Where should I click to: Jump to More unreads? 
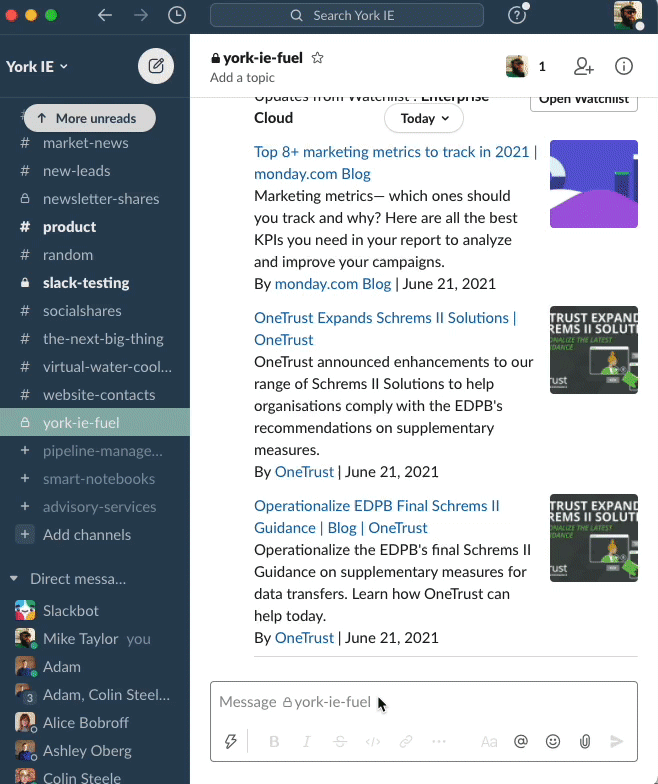90,118
